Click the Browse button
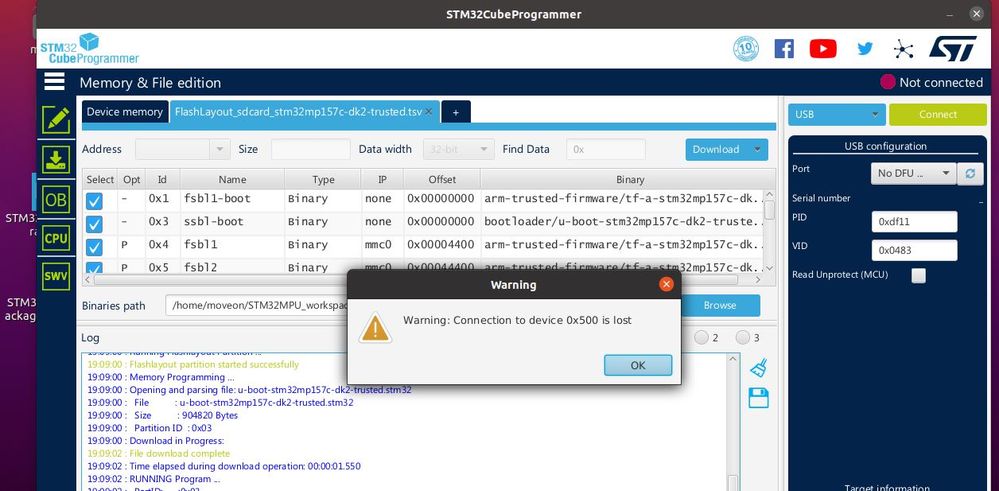Image resolution: width=999 pixels, height=491 pixels. pos(720,306)
